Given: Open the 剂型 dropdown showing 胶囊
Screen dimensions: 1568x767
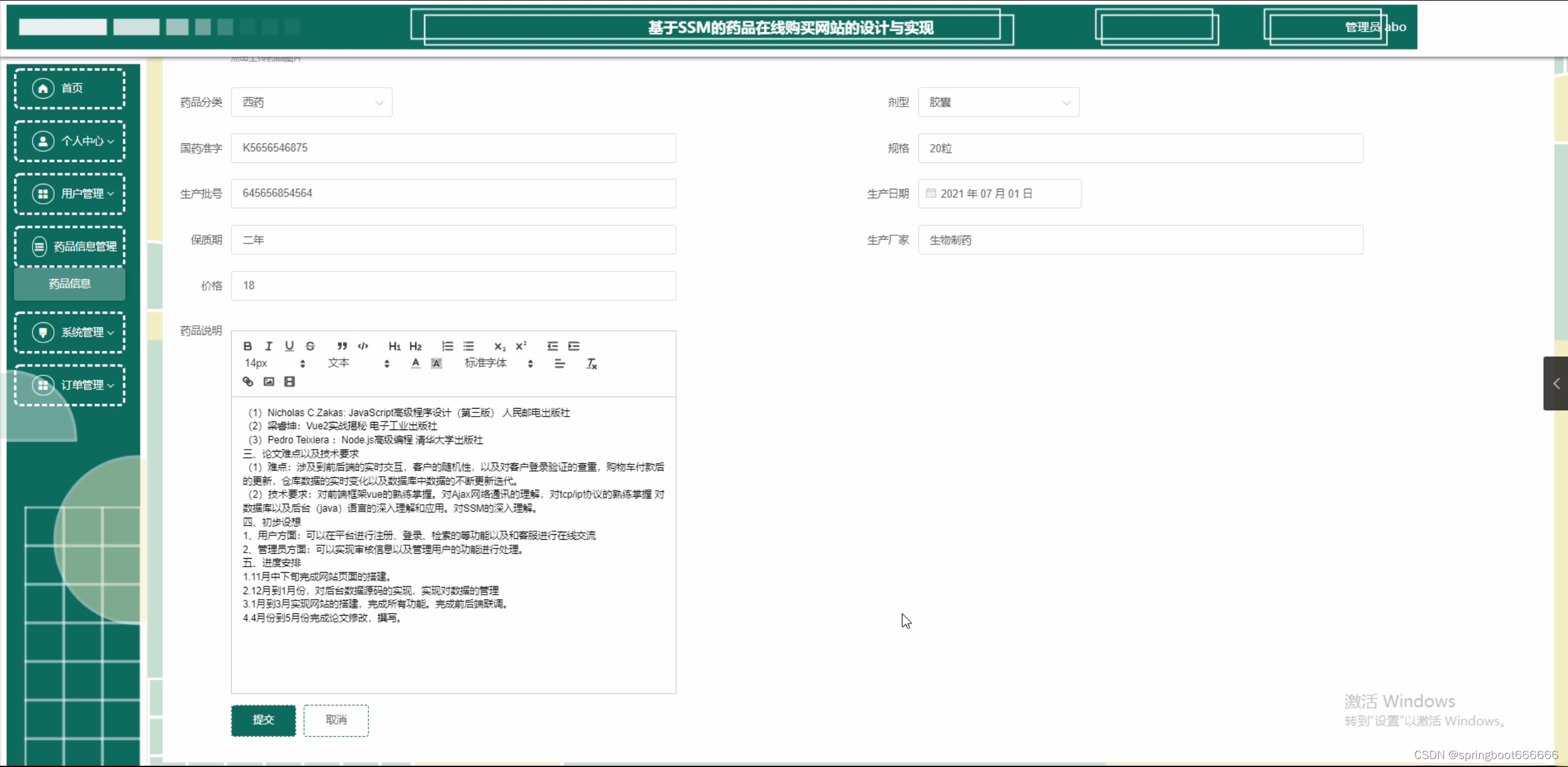Looking at the screenshot, I should pyautogui.click(x=999, y=102).
